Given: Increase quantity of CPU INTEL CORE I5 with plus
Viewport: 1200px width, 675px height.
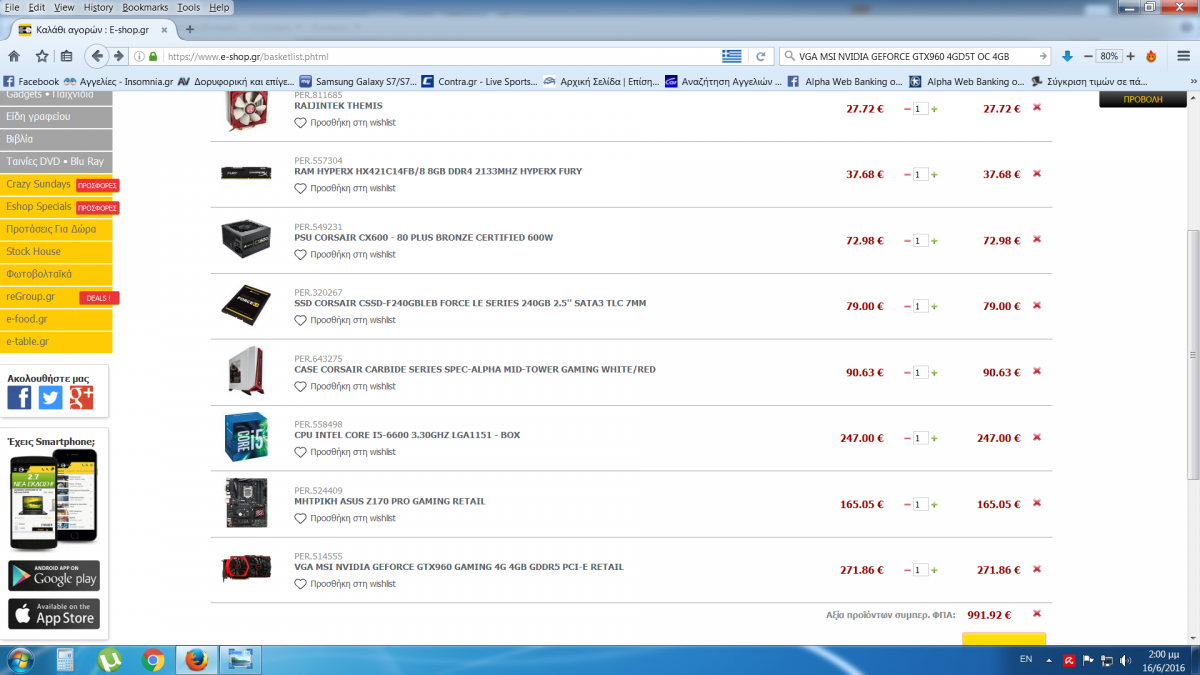Looking at the screenshot, I should click(934, 438).
